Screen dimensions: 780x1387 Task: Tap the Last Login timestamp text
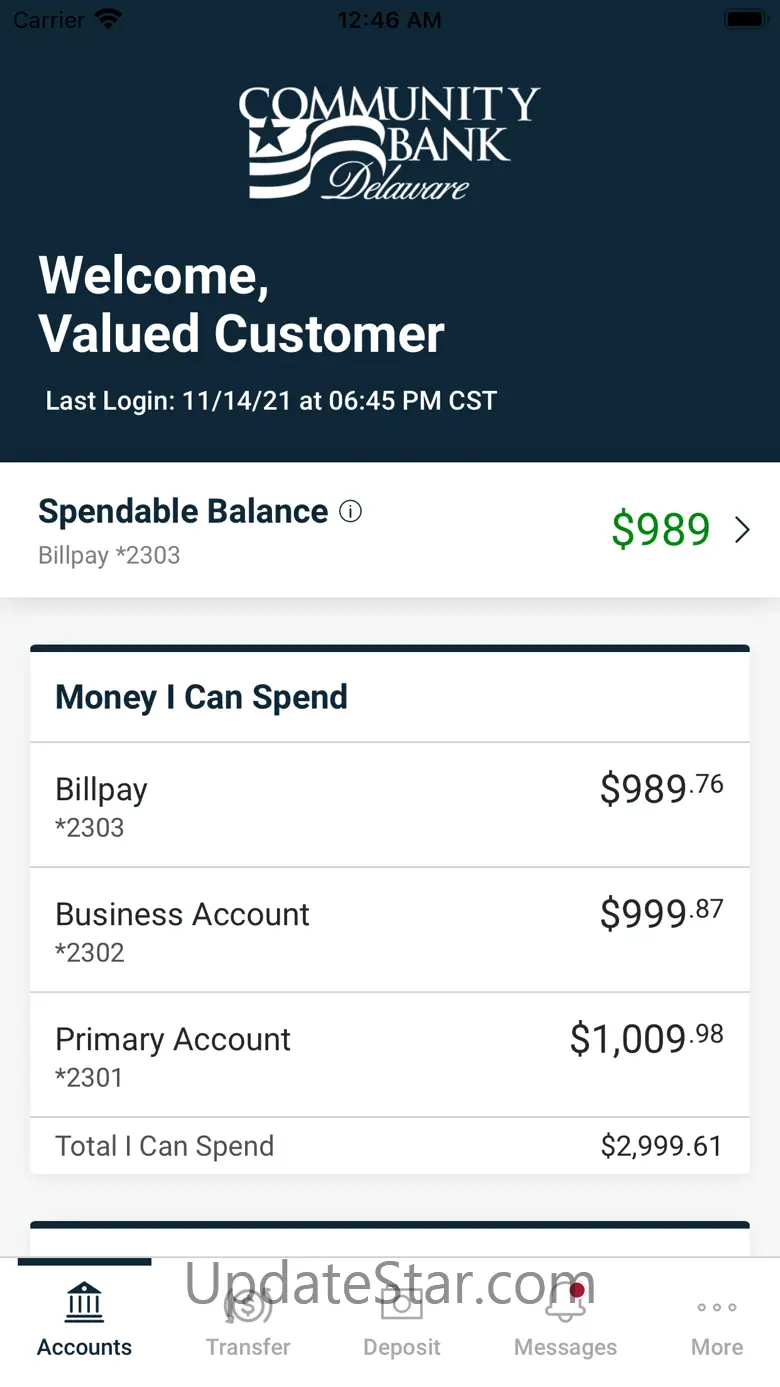click(271, 401)
